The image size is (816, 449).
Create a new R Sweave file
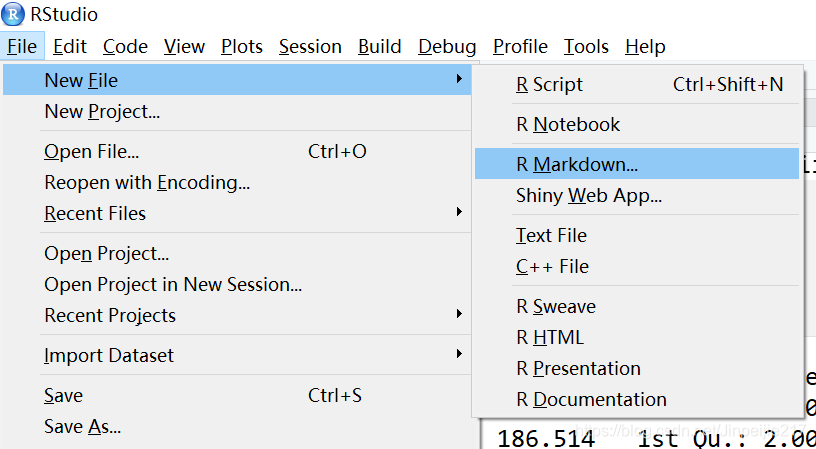coord(637,306)
